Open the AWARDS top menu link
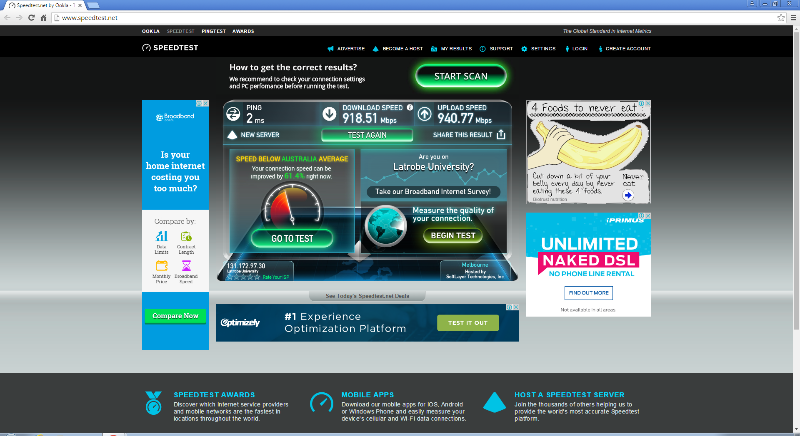Screen dimensions: 800x436 tap(243, 31)
